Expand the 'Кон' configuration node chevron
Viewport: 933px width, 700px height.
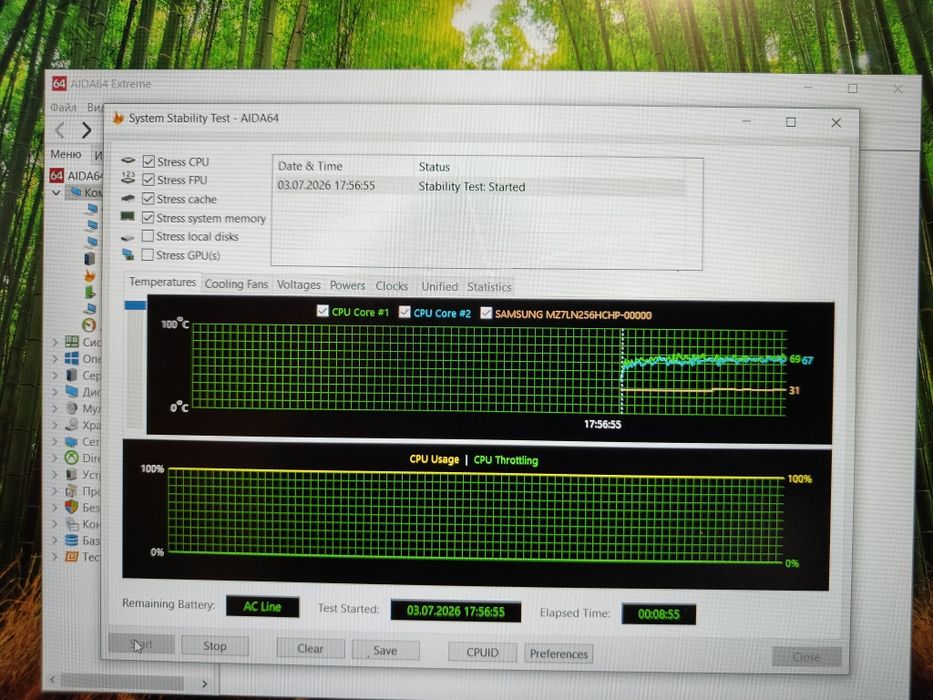(55, 524)
